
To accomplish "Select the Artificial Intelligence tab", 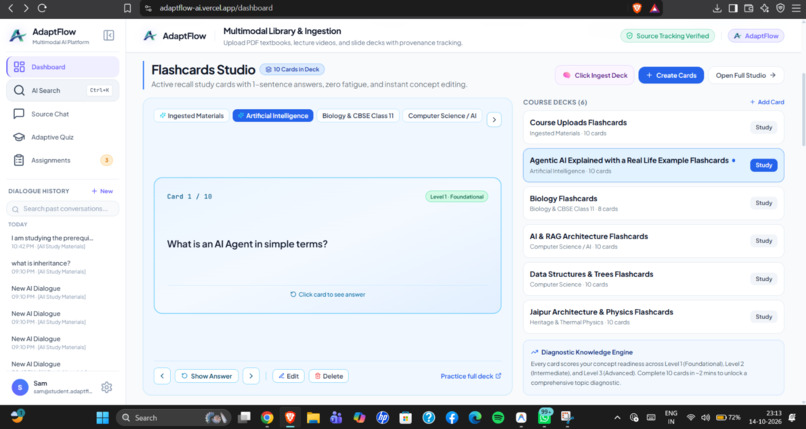I will [273, 116].
